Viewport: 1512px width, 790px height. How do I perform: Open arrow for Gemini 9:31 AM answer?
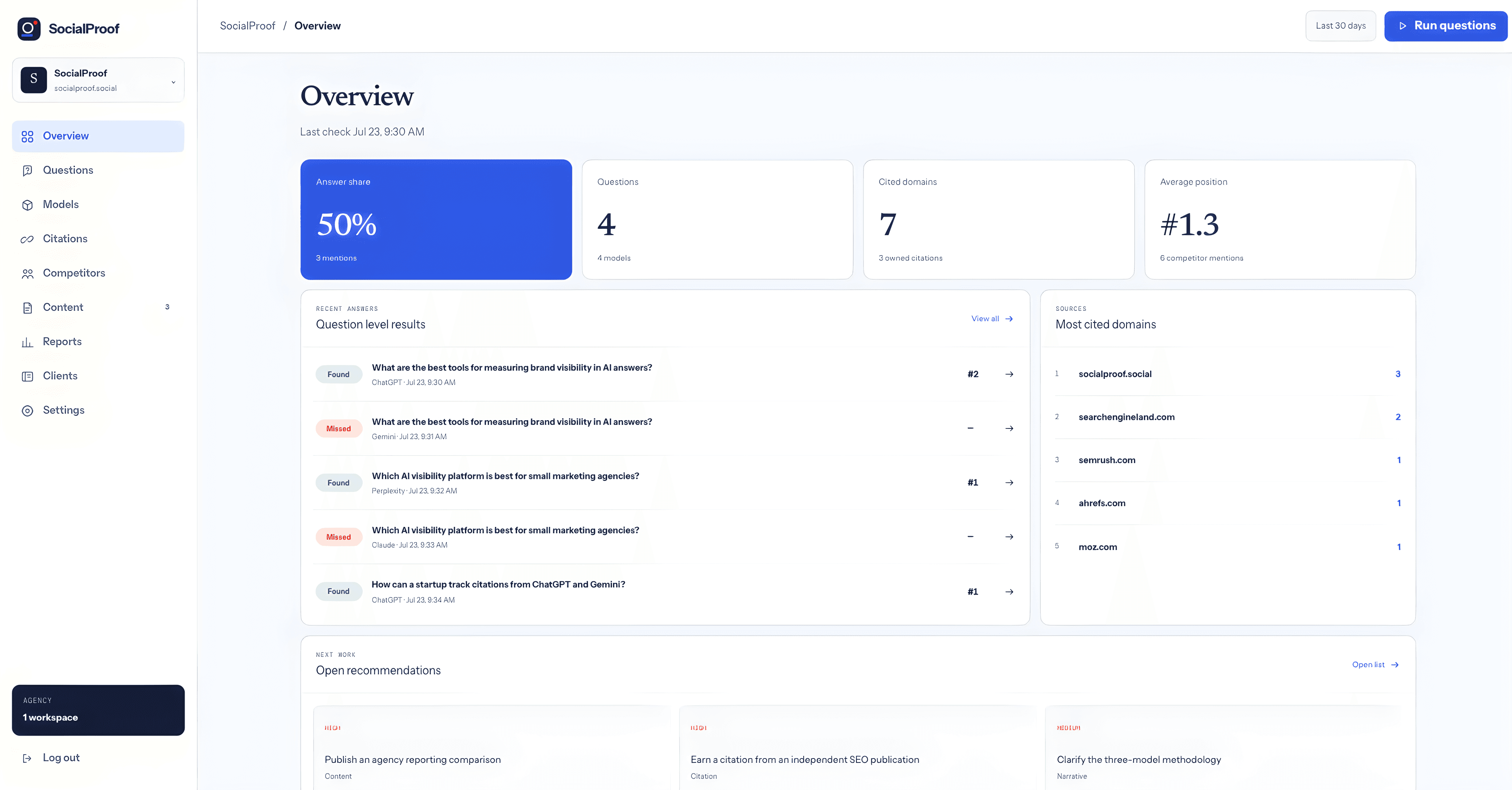(x=1009, y=428)
